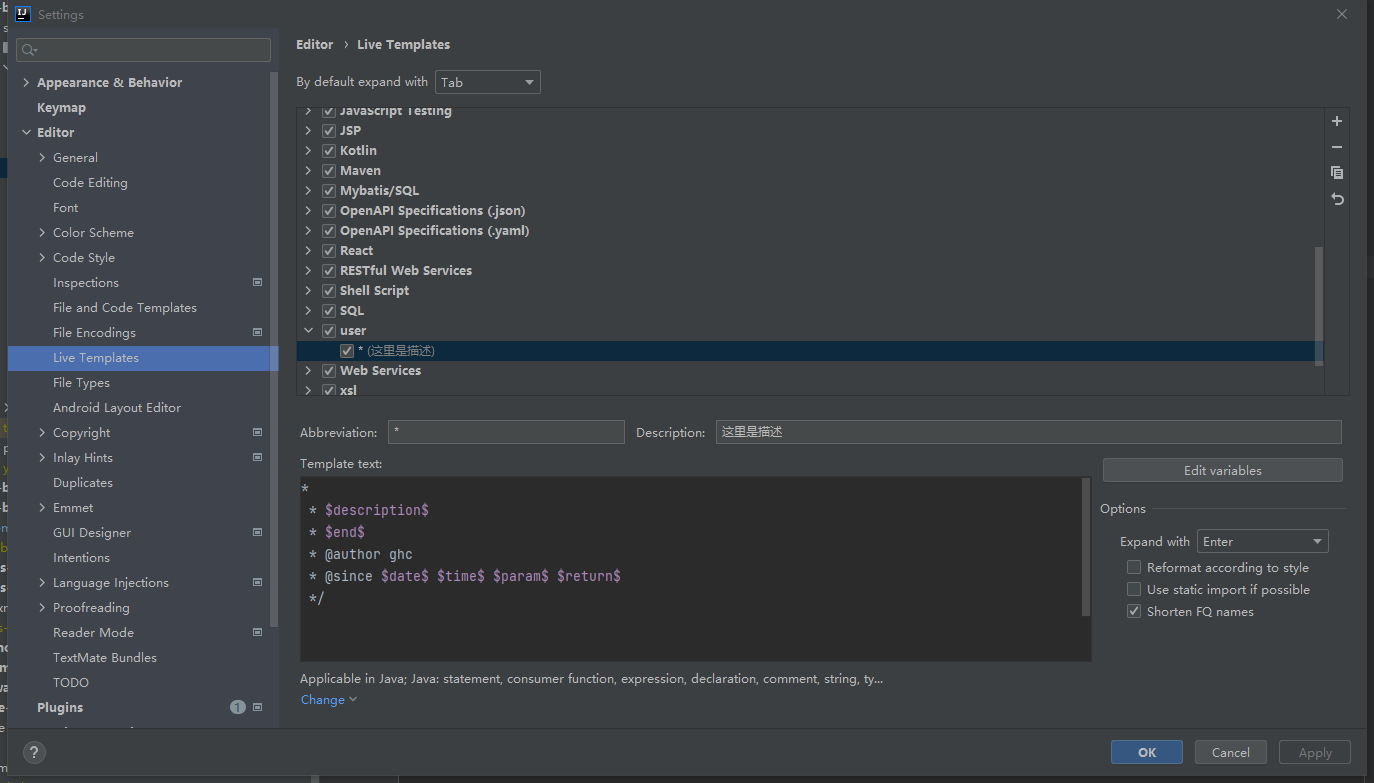Toggle the user template group checkbox
The height and width of the screenshot is (783, 1374).
328,331
